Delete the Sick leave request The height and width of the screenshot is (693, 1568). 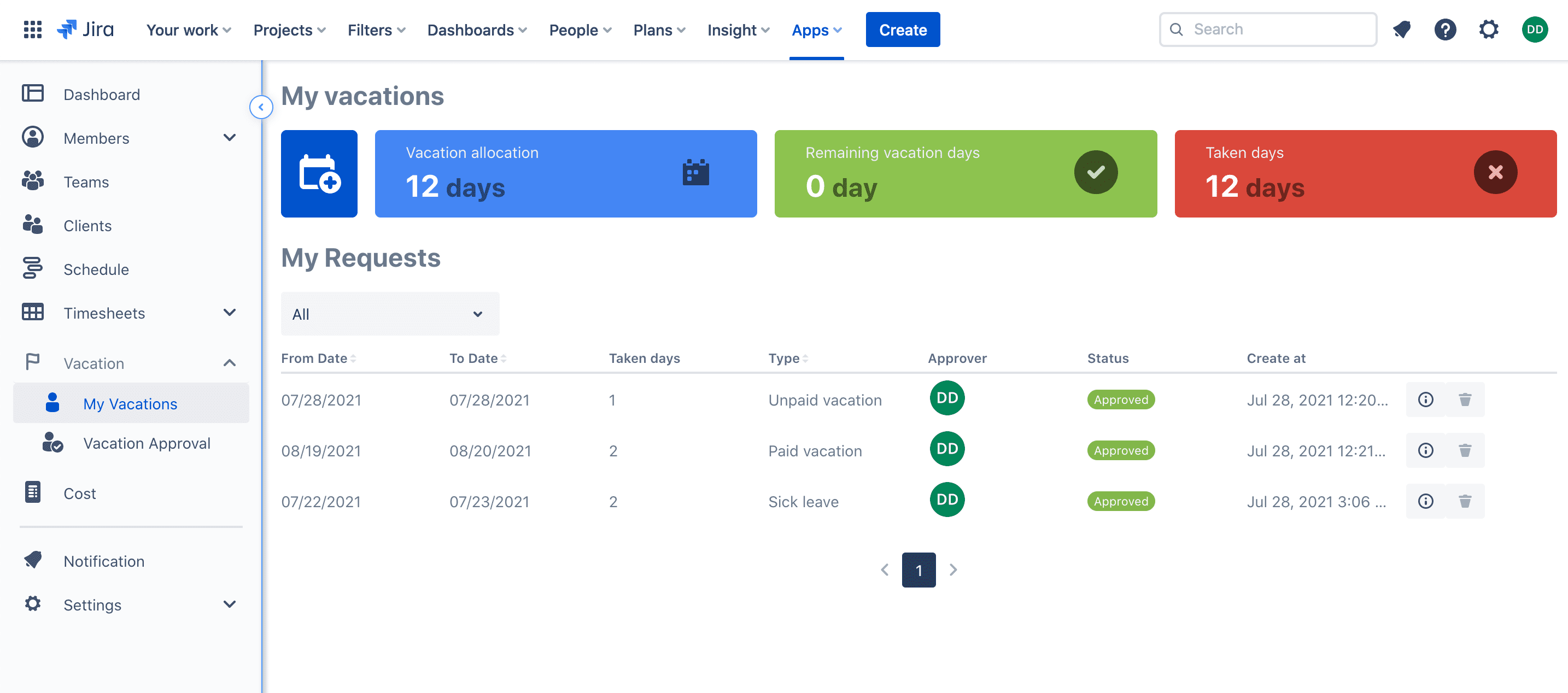click(x=1465, y=501)
